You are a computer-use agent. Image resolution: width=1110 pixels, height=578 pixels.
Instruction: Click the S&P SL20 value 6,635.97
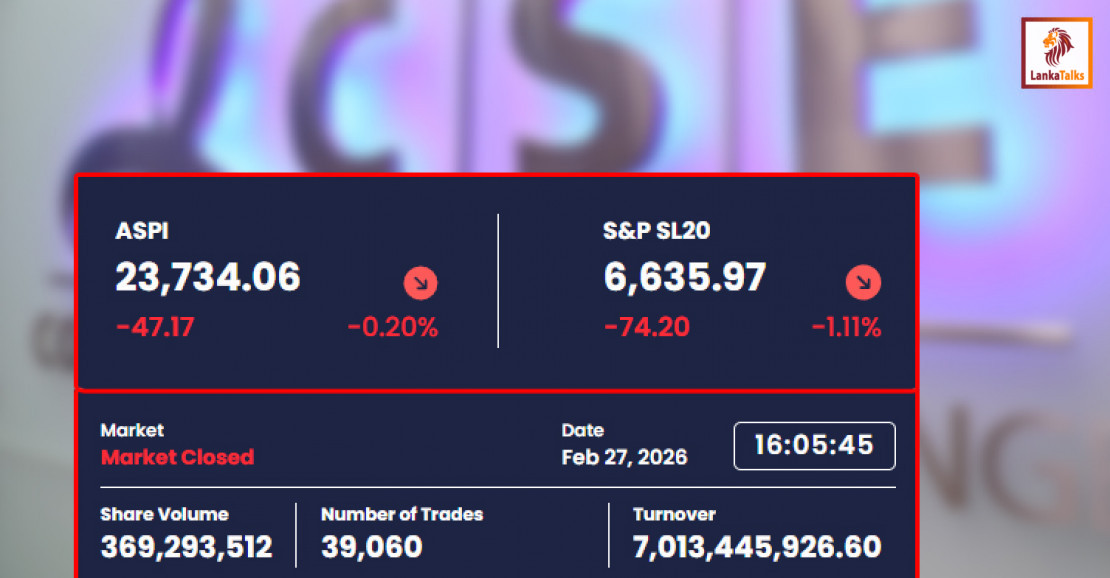click(685, 277)
